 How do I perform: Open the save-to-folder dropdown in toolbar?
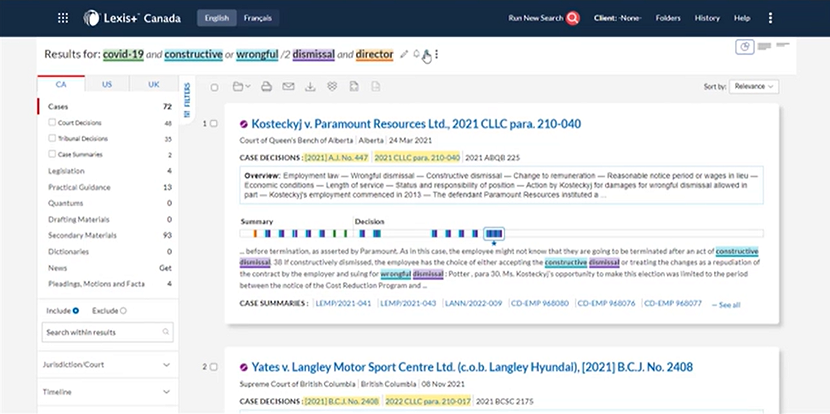[241, 86]
